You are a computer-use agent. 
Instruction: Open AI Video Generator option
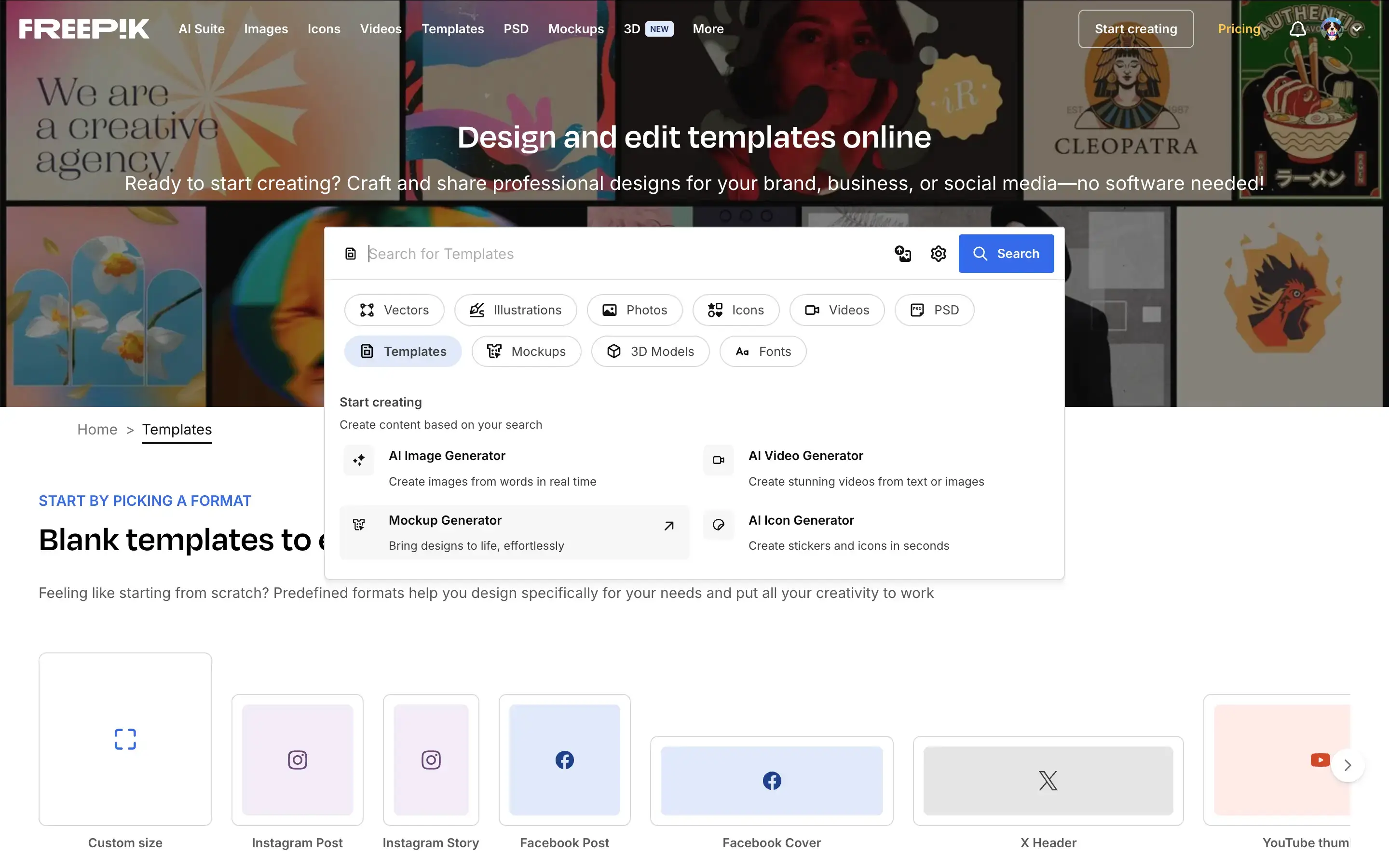[874, 468]
